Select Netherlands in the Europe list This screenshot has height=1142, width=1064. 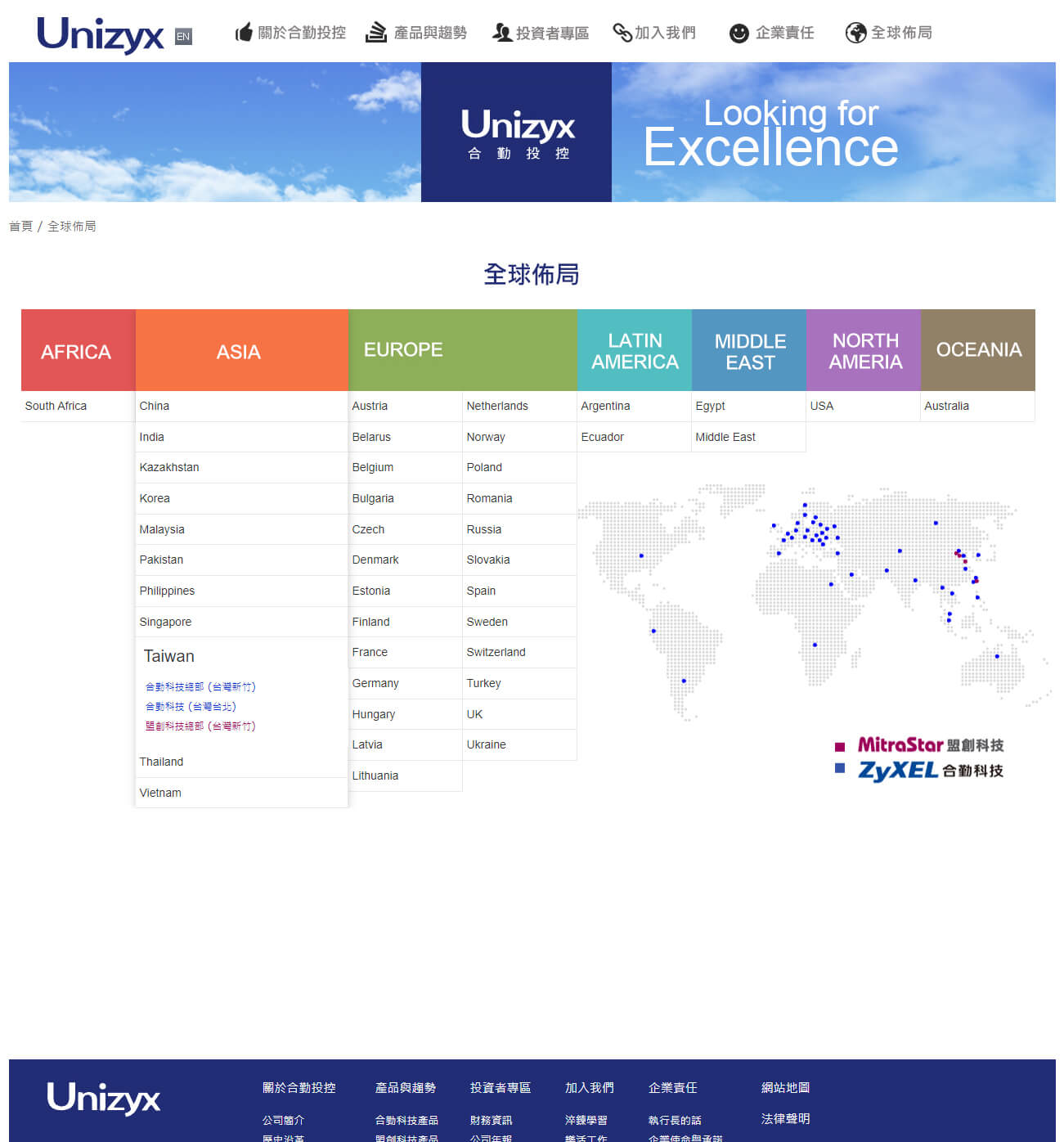(x=520, y=407)
